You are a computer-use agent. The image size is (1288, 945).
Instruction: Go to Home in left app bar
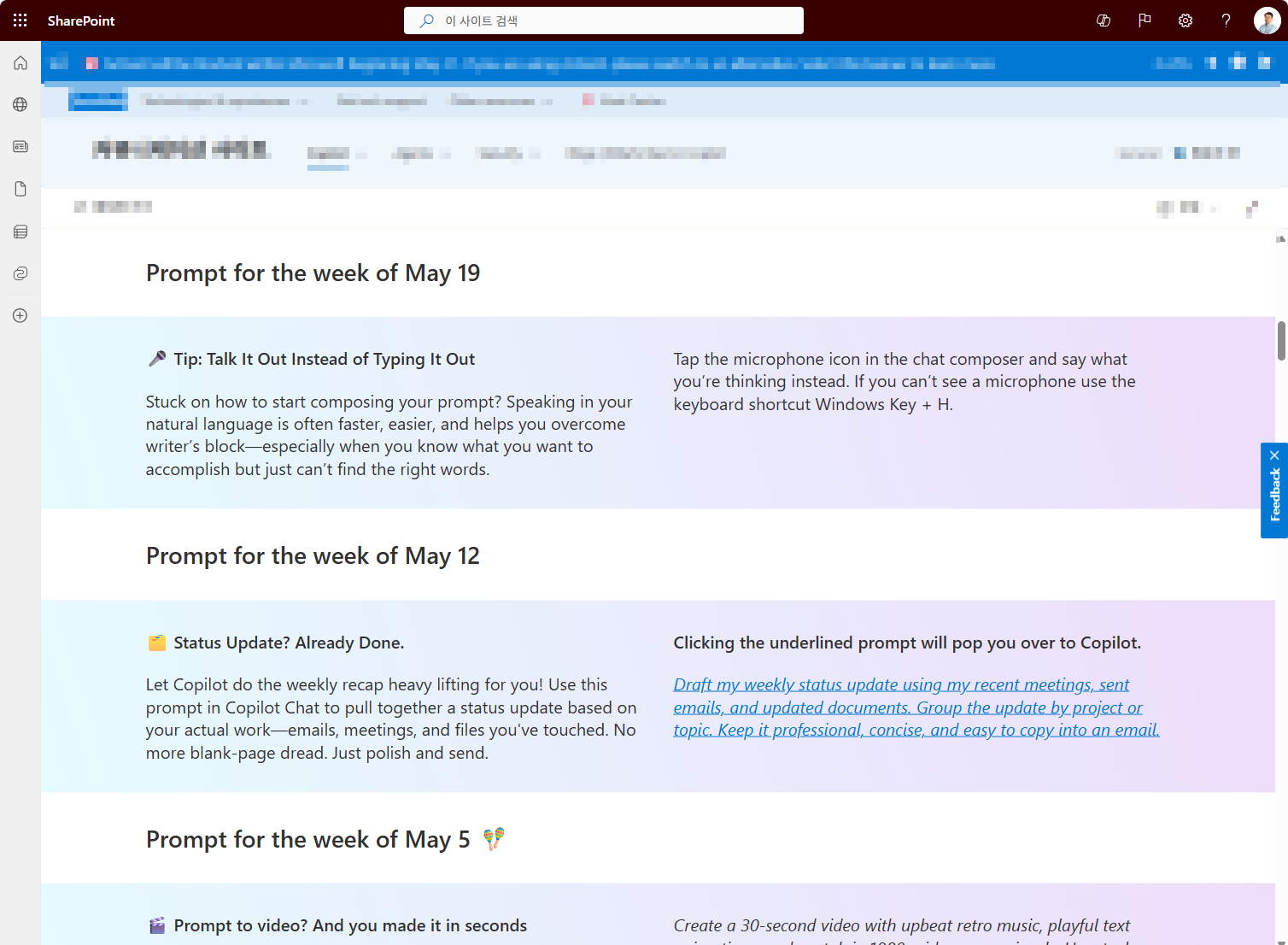pyautogui.click(x=20, y=62)
